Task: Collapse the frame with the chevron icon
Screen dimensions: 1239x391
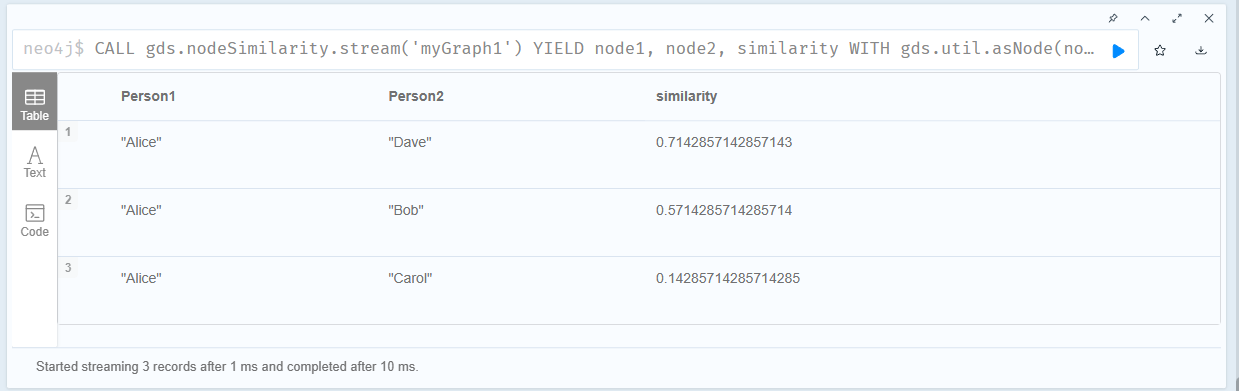Action: pyautogui.click(x=1145, y=18)
